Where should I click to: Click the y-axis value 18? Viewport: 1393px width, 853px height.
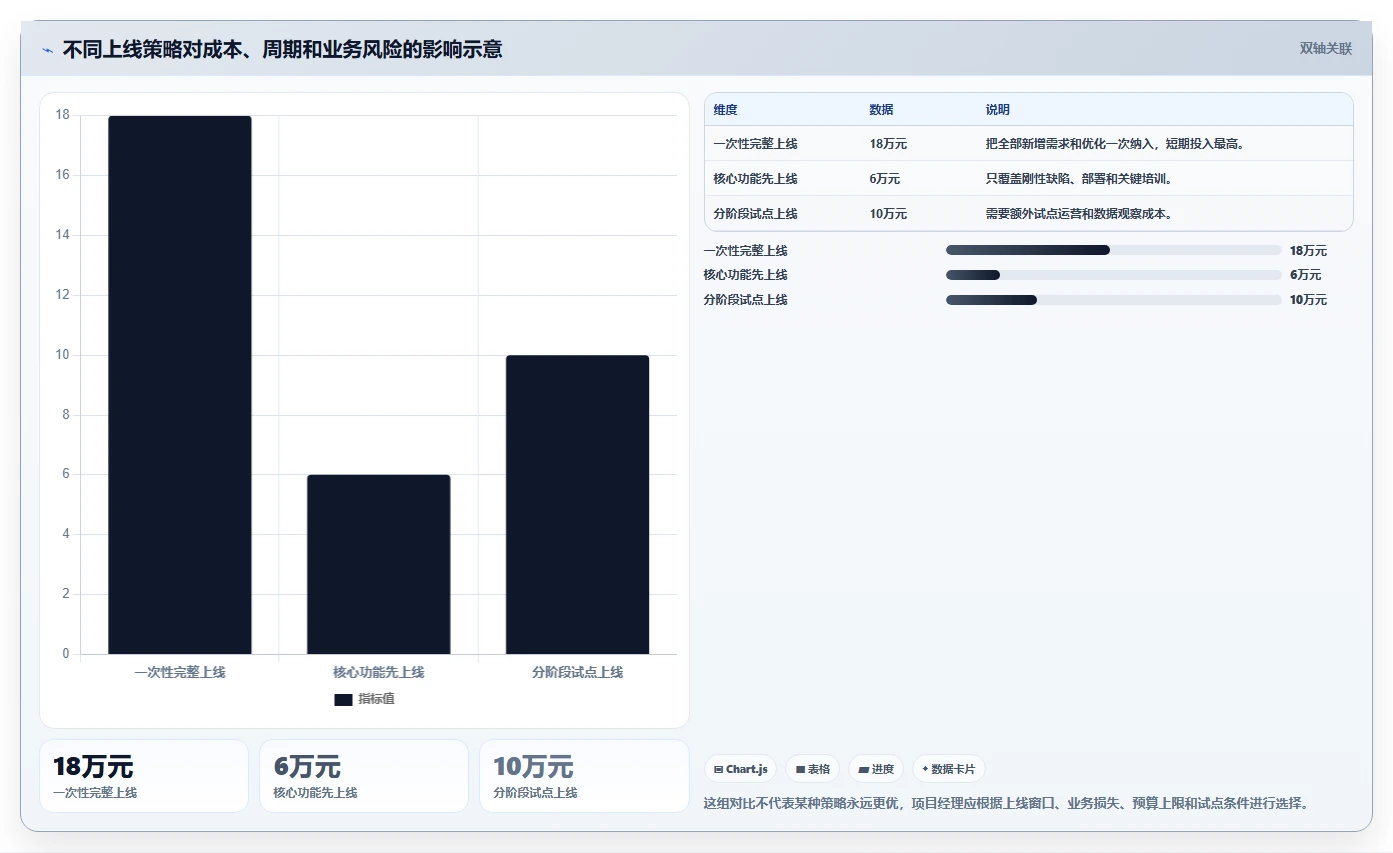(x=63, y=115)
